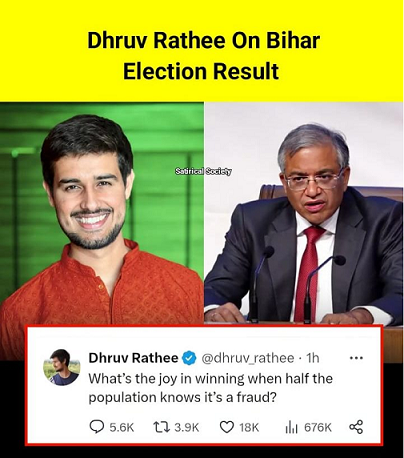Click the retweet arrows icon
This screenshot has height=458, width=404.
[x=162, y=427]
